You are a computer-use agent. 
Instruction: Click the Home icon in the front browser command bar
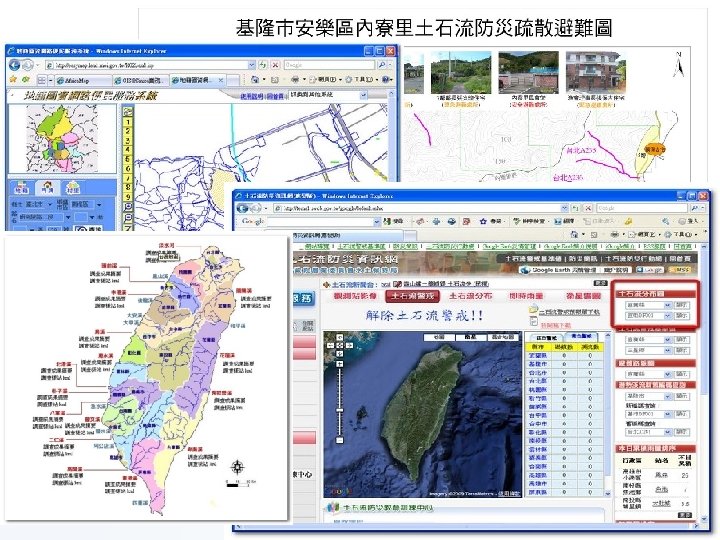[574, 234]
